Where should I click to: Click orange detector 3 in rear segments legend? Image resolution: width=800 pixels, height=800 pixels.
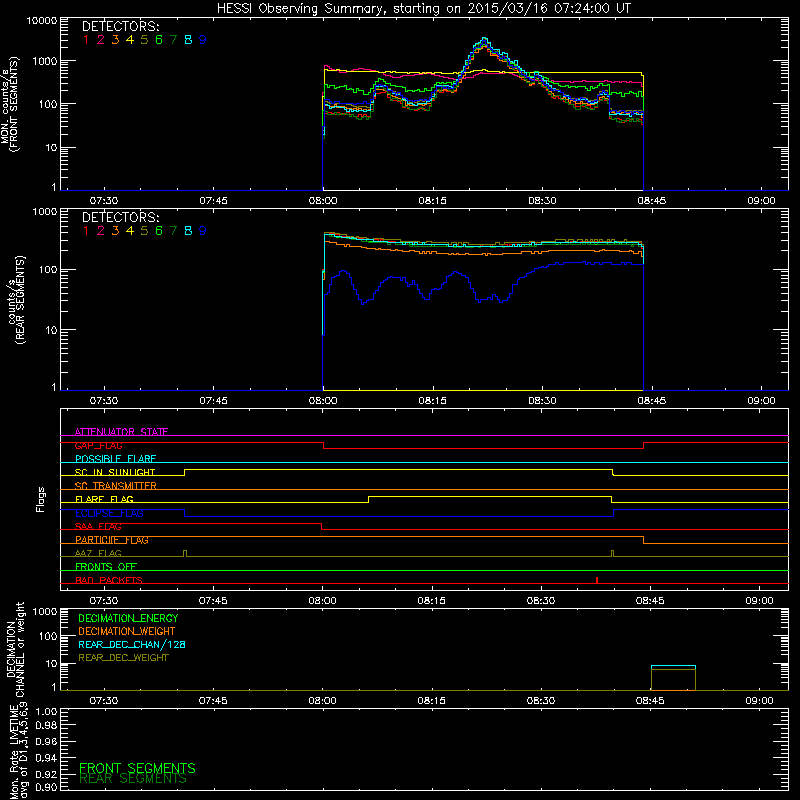point(115,231)
